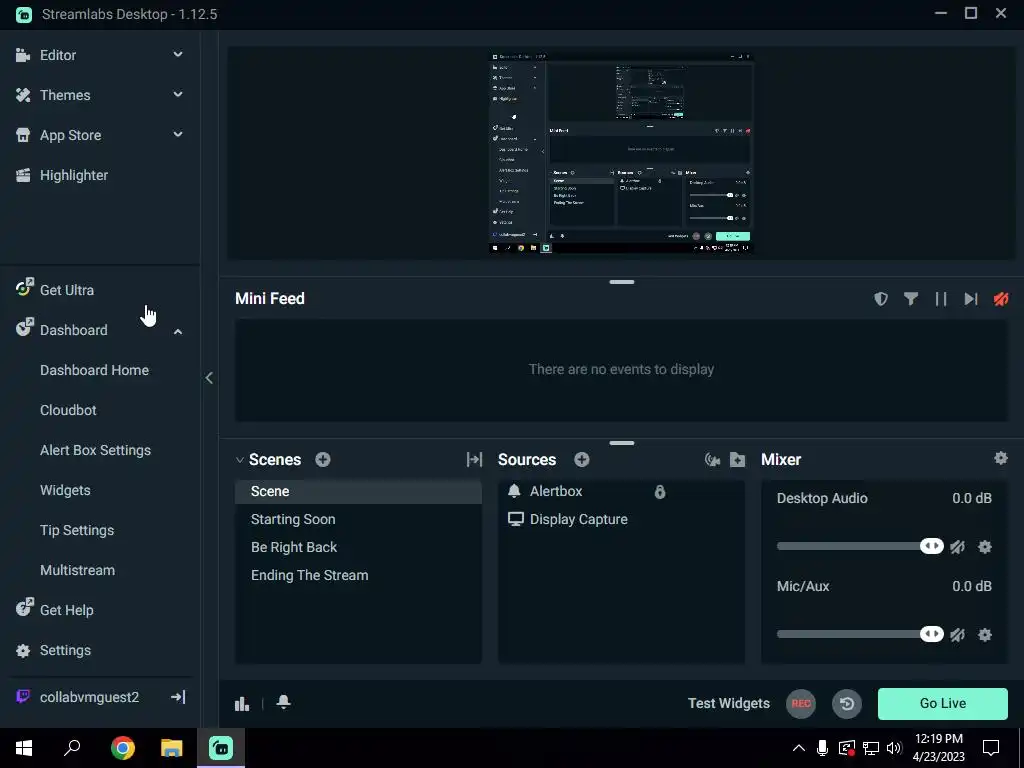
Task: Show hidden system tray icons
Action: 799,748
